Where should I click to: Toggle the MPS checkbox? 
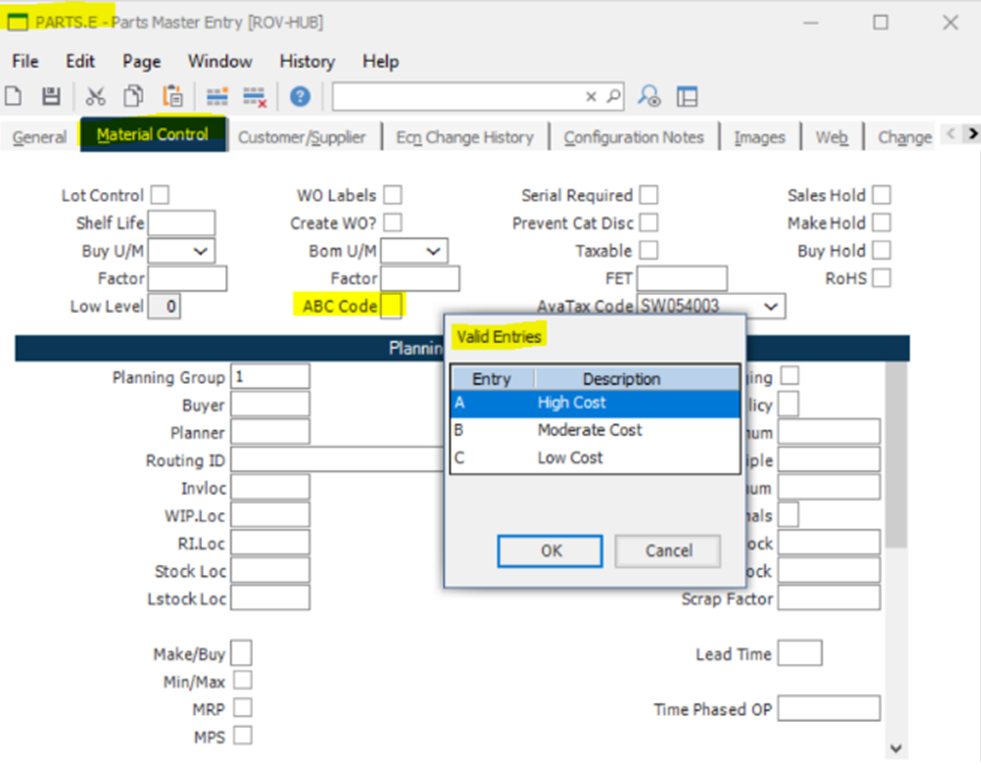coord(243,735)
